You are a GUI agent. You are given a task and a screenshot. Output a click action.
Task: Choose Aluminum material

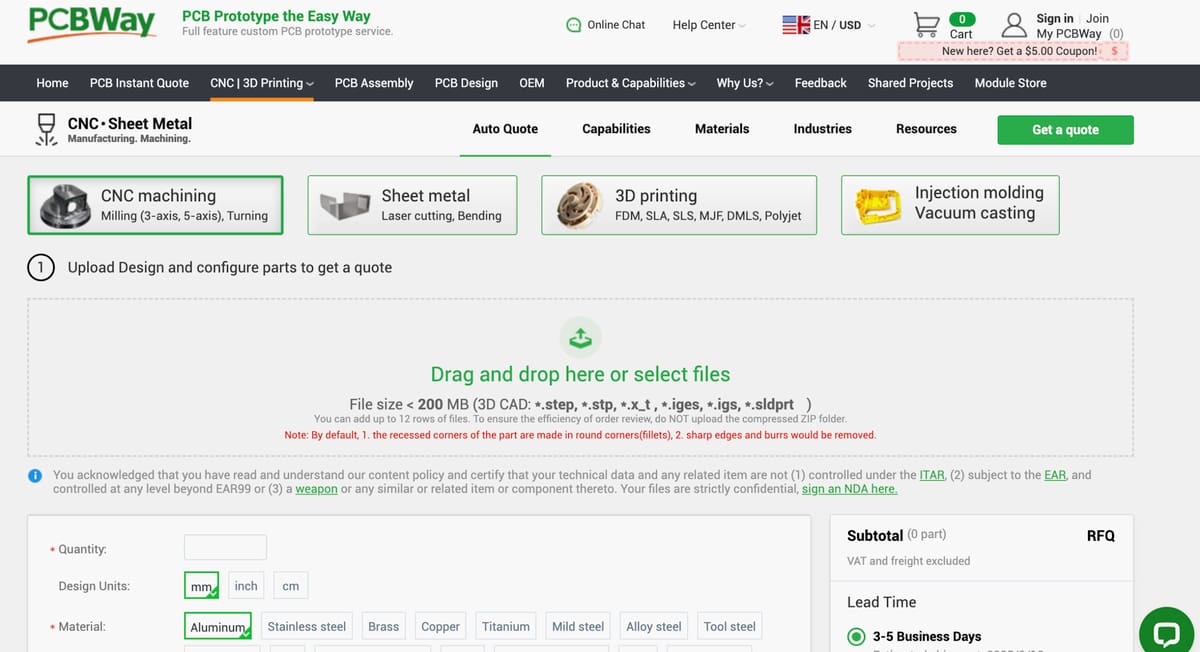(x=218, y=626)
